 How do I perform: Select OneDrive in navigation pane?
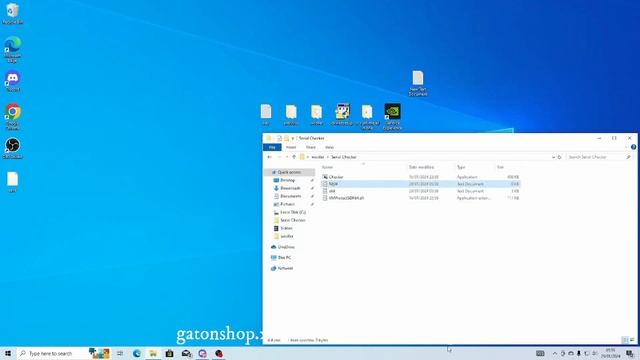(x=286, y=247)
